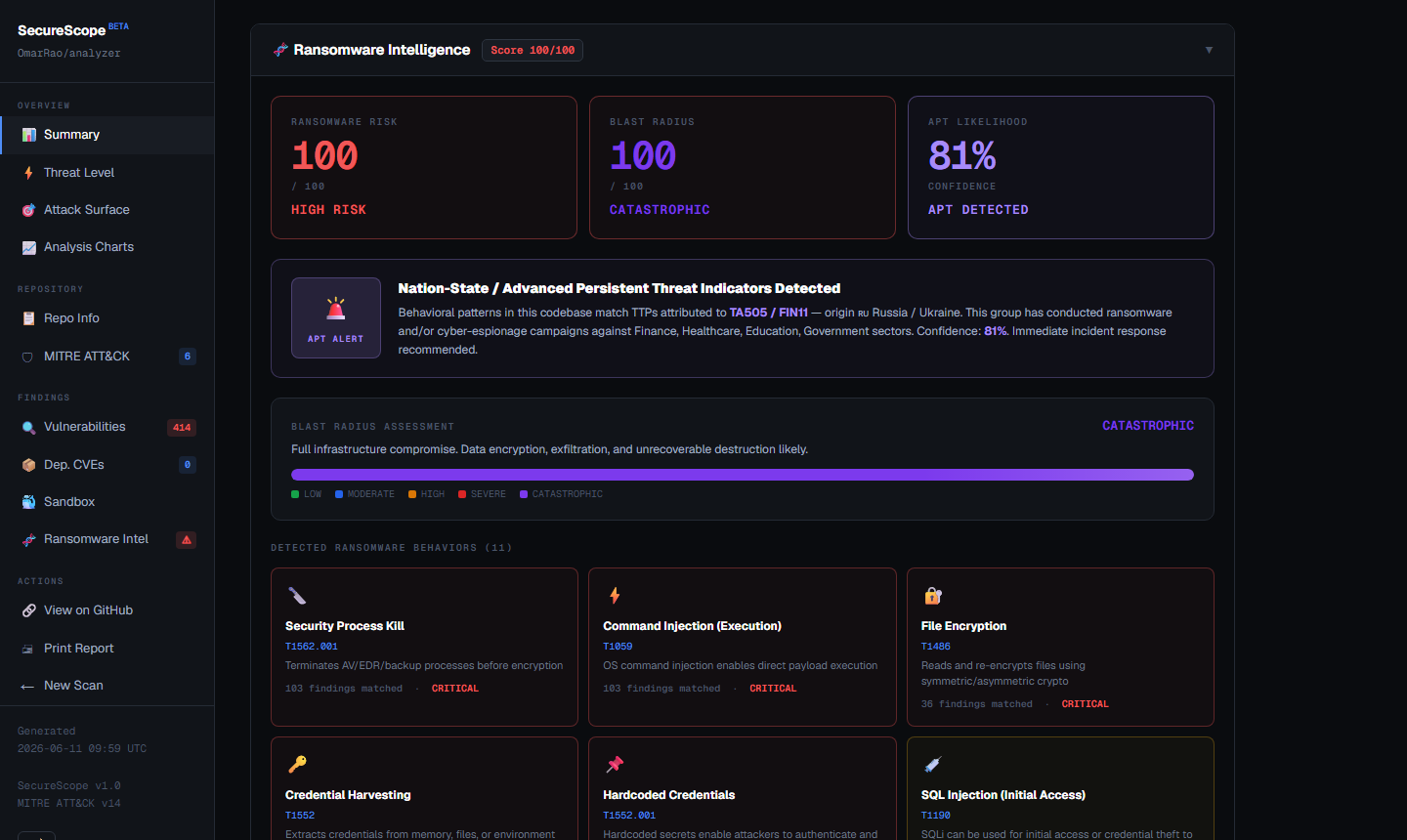Click the blue MODERATE legend swatch
Viewport: 1407px width, 840px height.
click(x=339, y=494)
